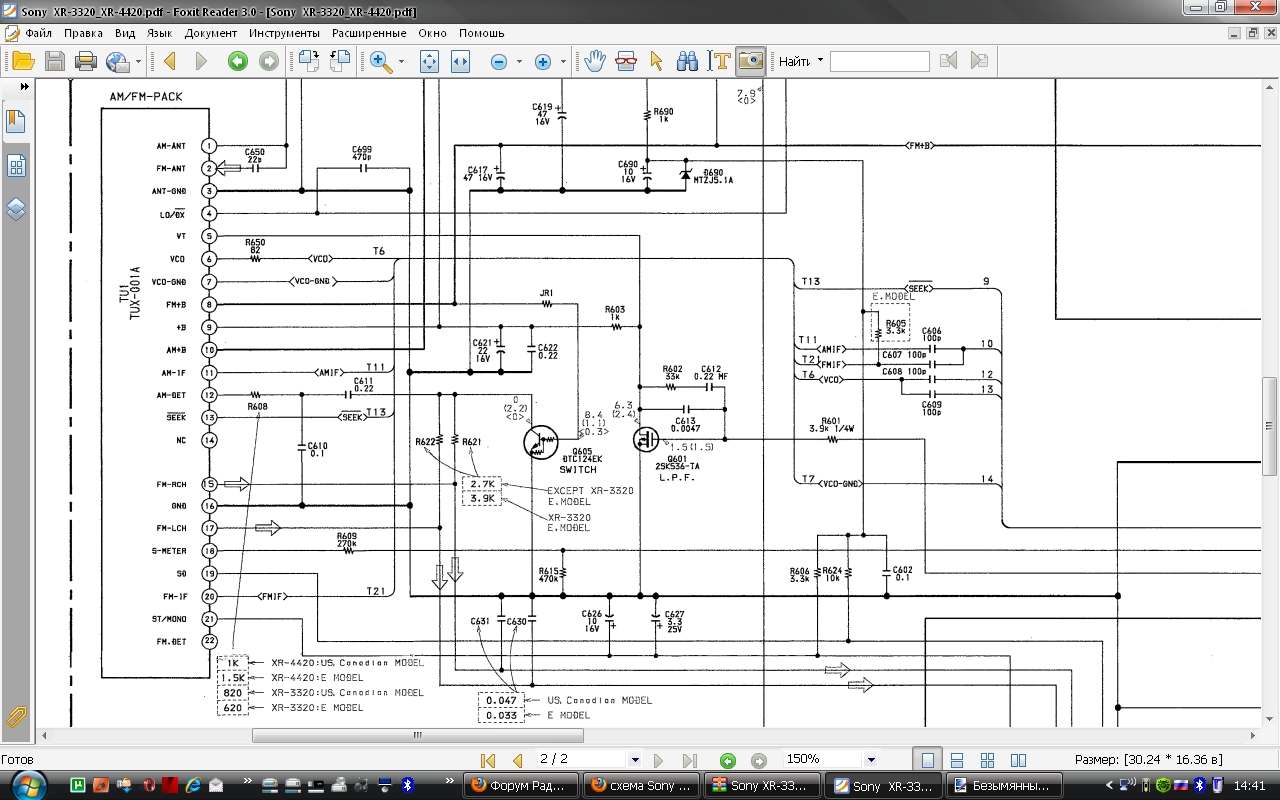The image size is (1280, 800).
Task: Open zoom tool dropdown arrow
Action: click(402, 62)
